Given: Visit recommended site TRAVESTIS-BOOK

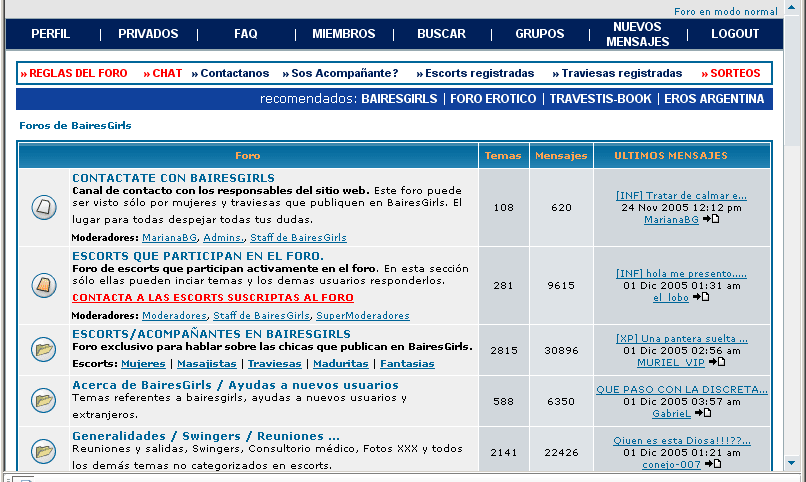Looking at the screenshot, I should 600,99.
